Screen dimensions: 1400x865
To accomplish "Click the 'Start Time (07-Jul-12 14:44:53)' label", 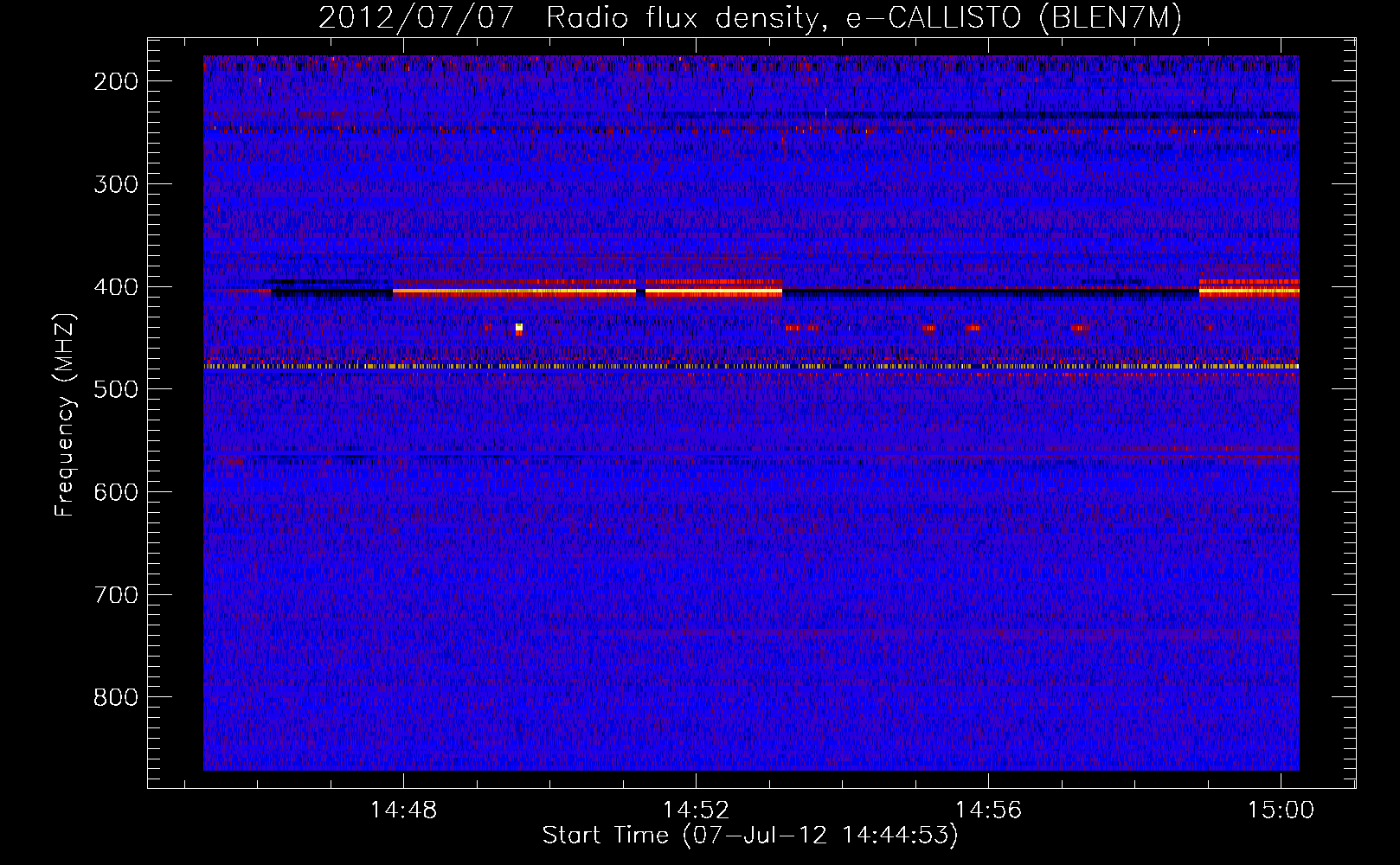I will (x=750, y=836).
